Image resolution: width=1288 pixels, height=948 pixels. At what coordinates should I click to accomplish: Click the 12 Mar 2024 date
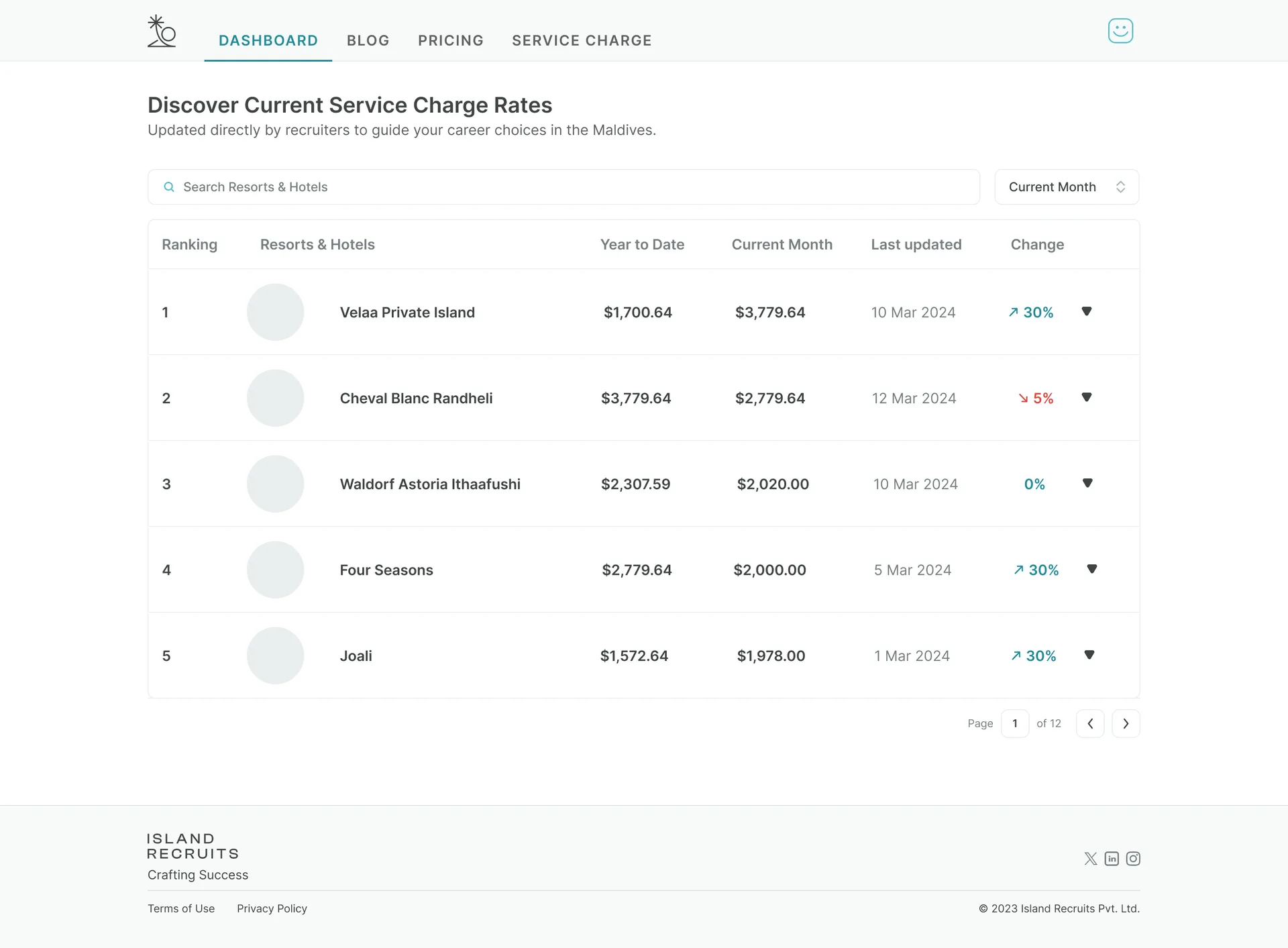pos(914,398)
